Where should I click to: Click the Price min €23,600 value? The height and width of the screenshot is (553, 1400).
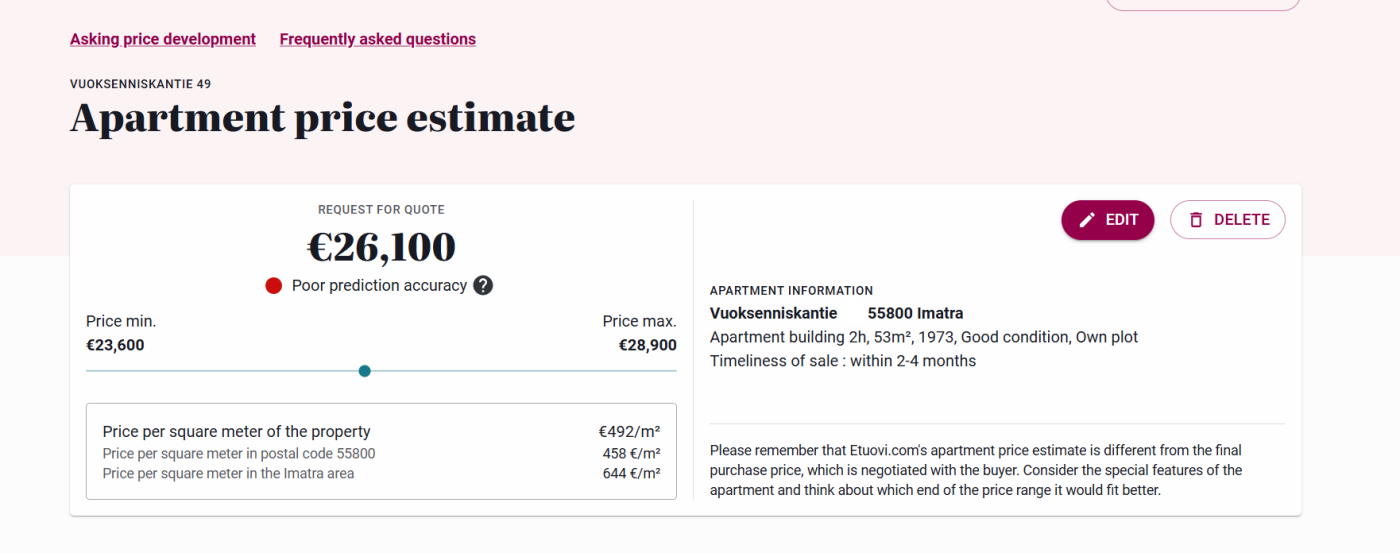click(x=115, y=345)
